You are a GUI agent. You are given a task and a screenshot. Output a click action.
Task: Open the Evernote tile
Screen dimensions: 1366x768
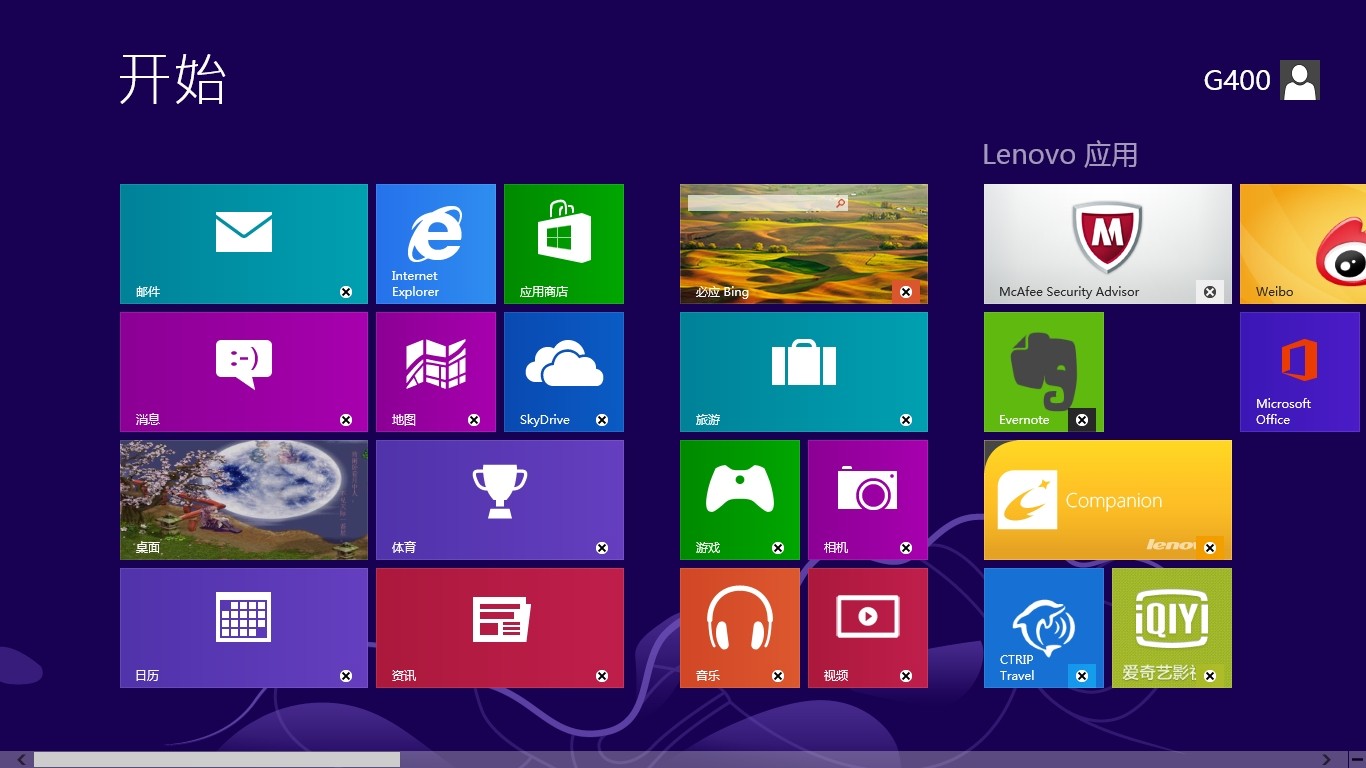[x=1044, y=372]
